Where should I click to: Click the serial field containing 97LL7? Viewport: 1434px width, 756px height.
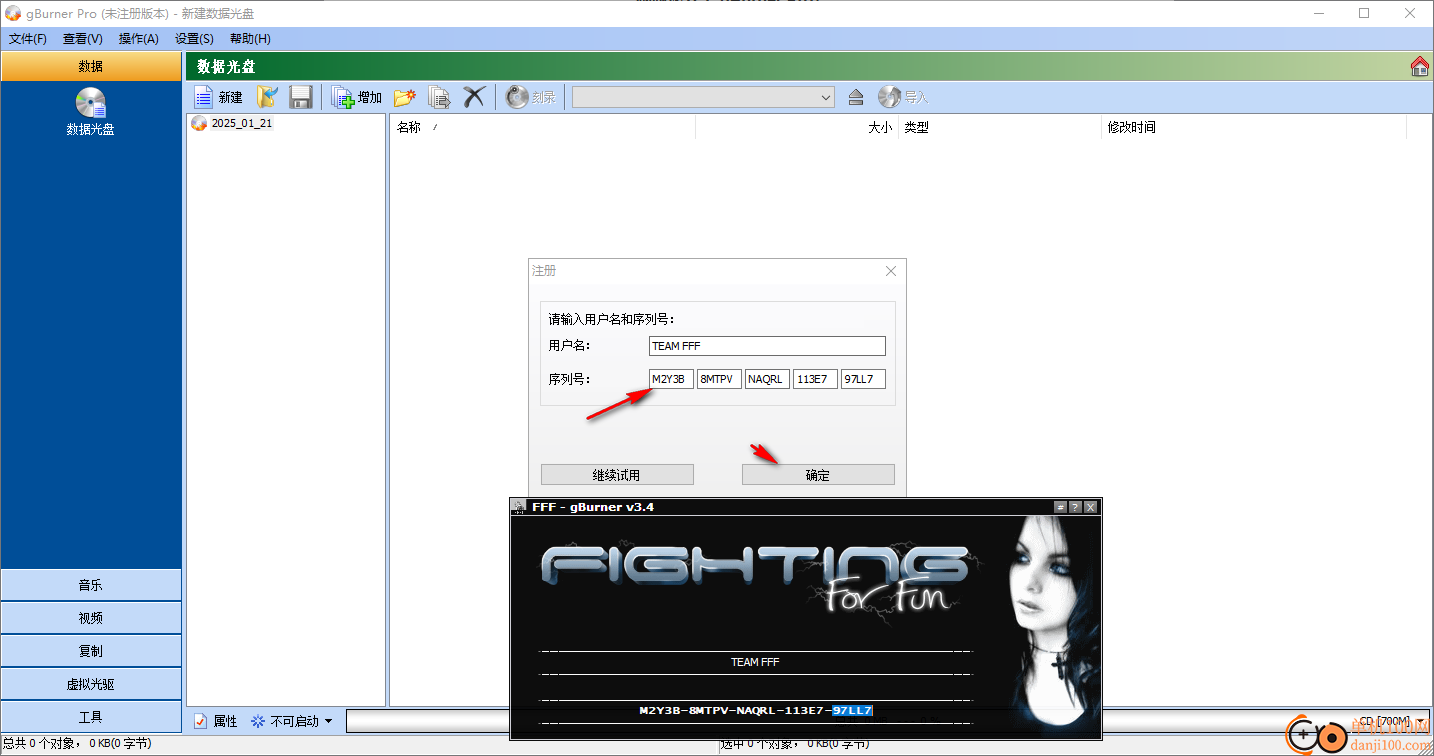coord(863,379)
